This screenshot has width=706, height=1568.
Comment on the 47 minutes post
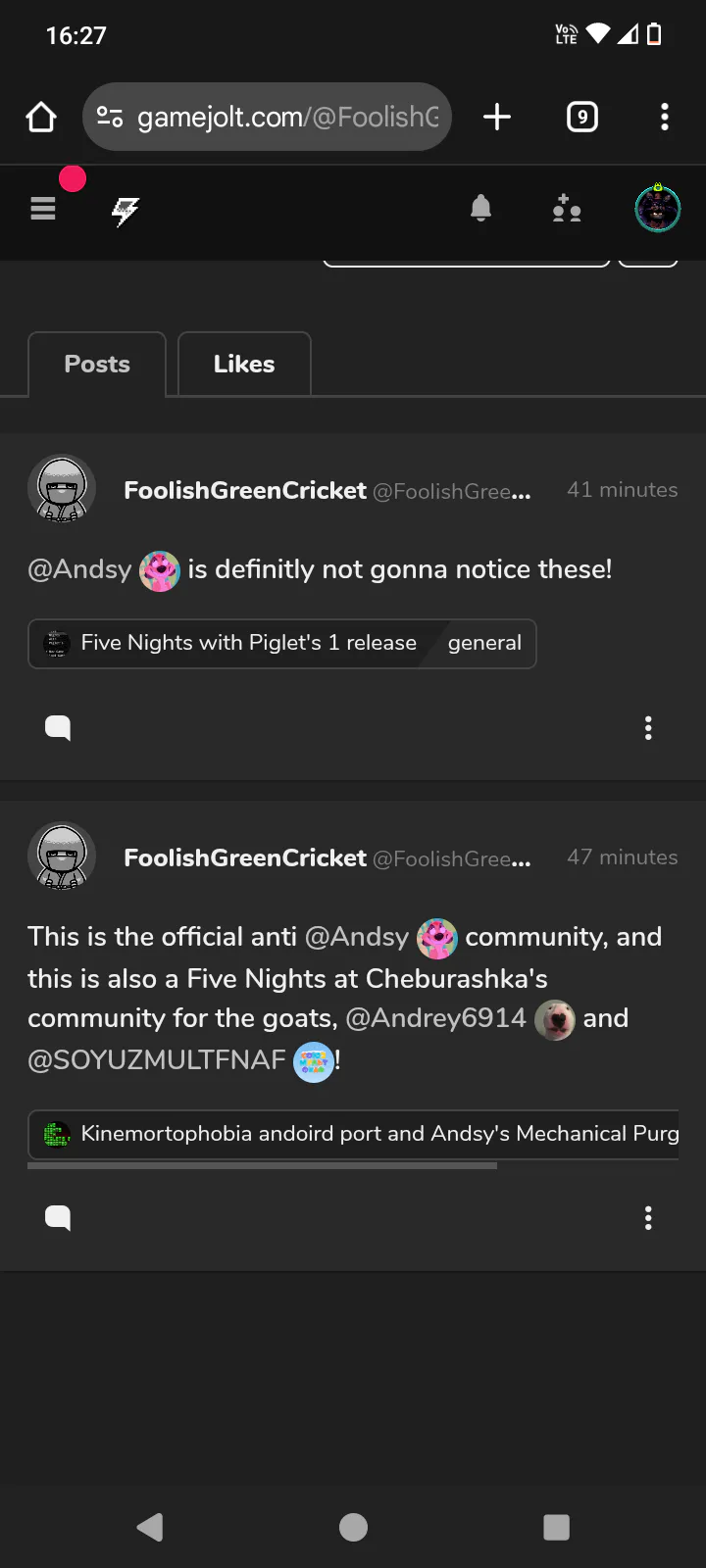[x=58, y=1217]
